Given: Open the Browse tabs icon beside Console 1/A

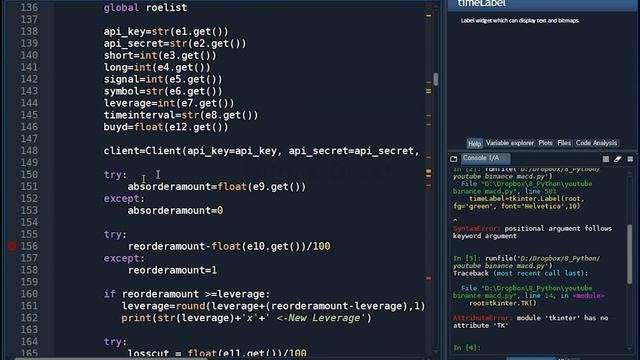Looking at the screenshot, I should [453, 159].
